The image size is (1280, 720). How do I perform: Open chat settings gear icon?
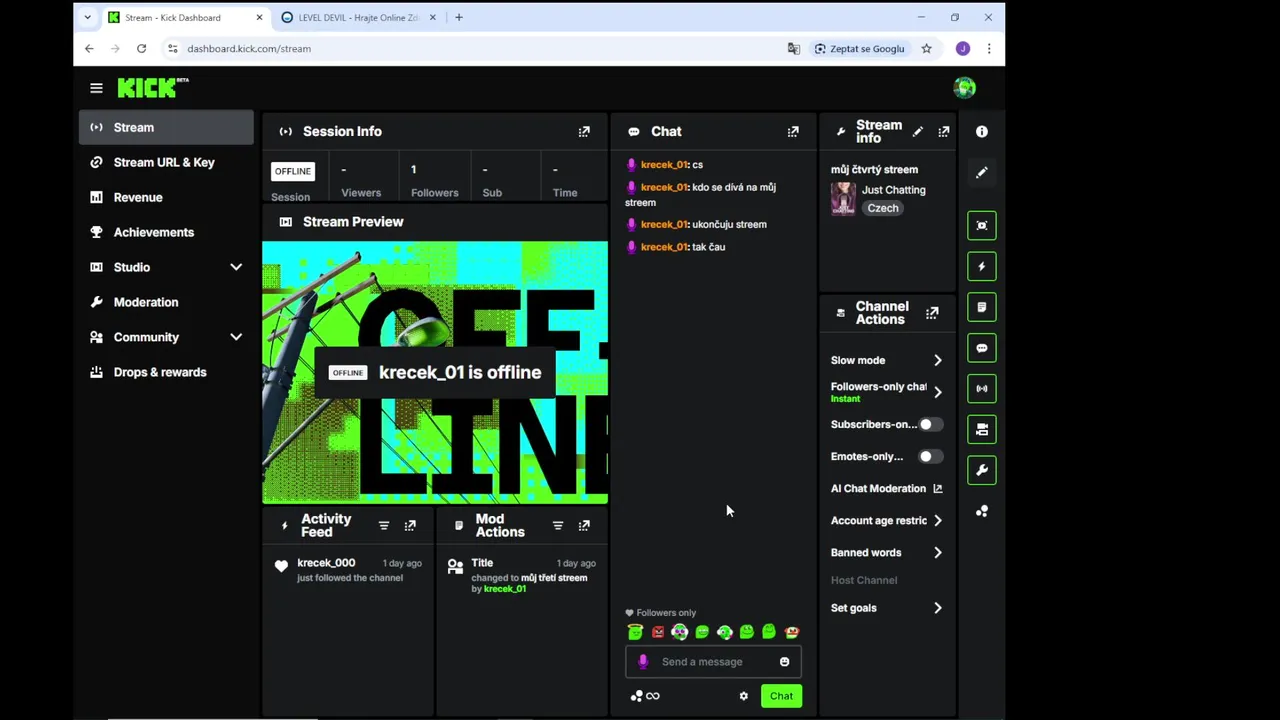(x=744, y=696)
